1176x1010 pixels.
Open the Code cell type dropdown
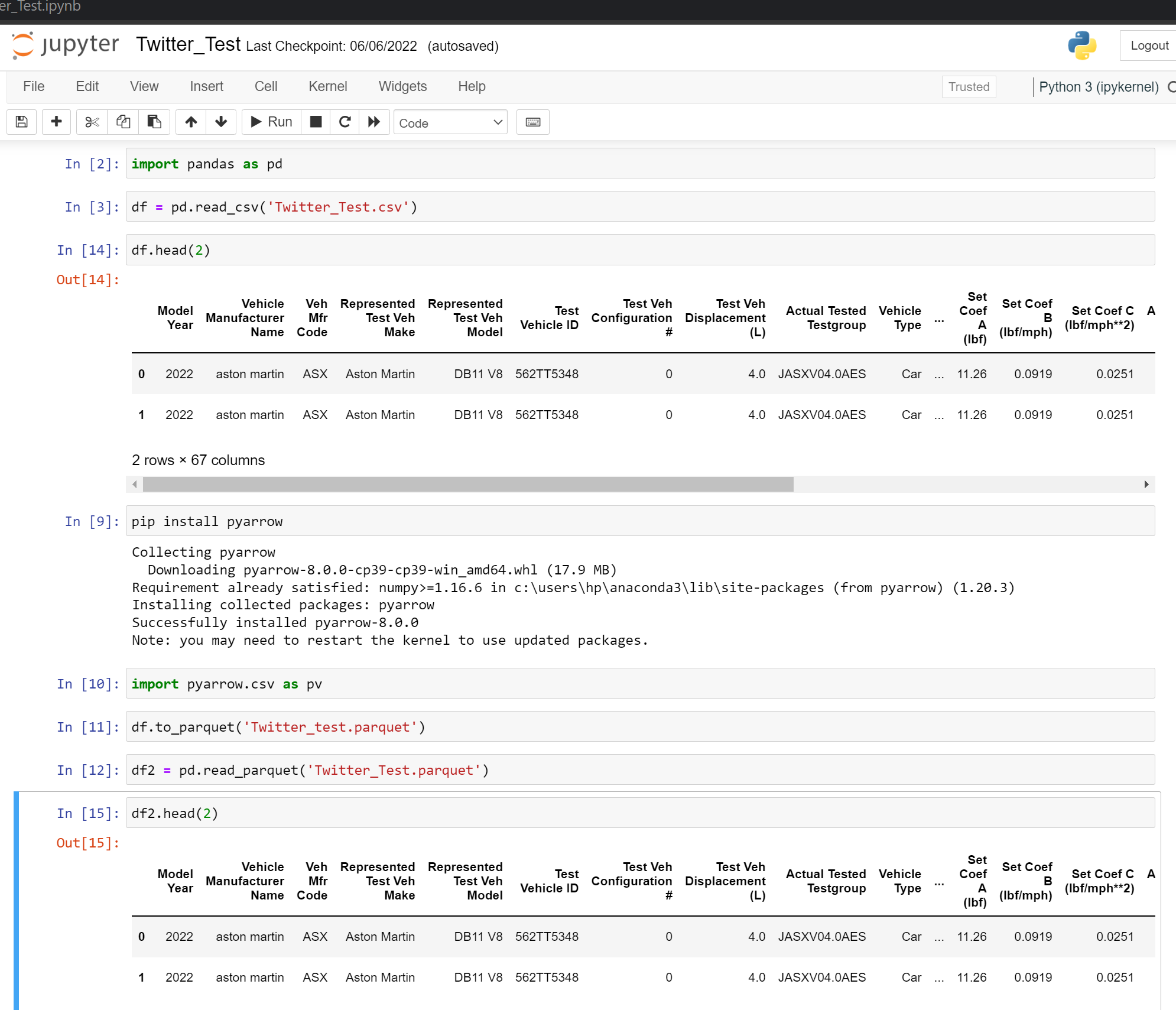tap(450, 122)
